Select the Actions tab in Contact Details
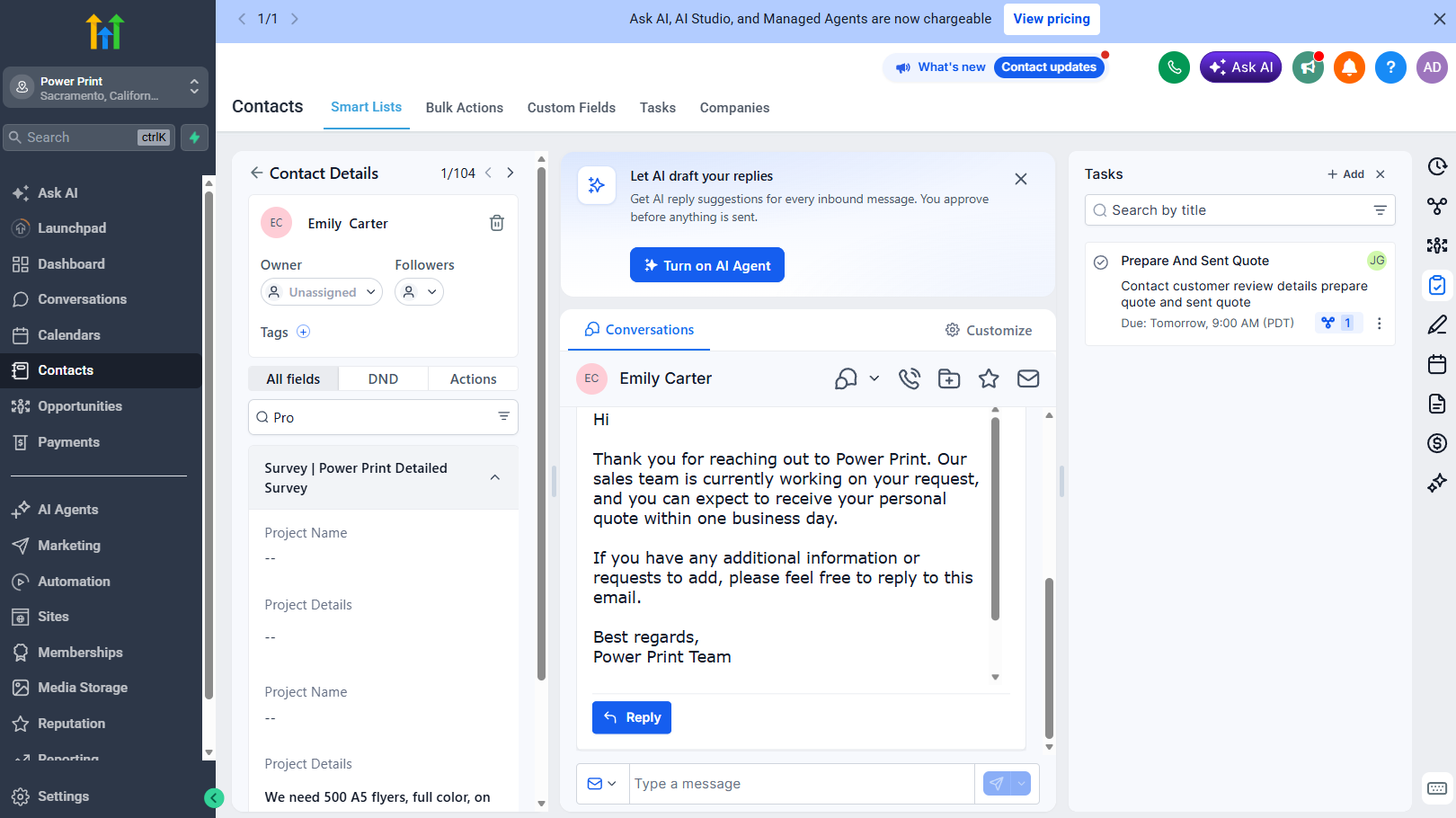The image size is (1456, 818). [x=474, y=379]
